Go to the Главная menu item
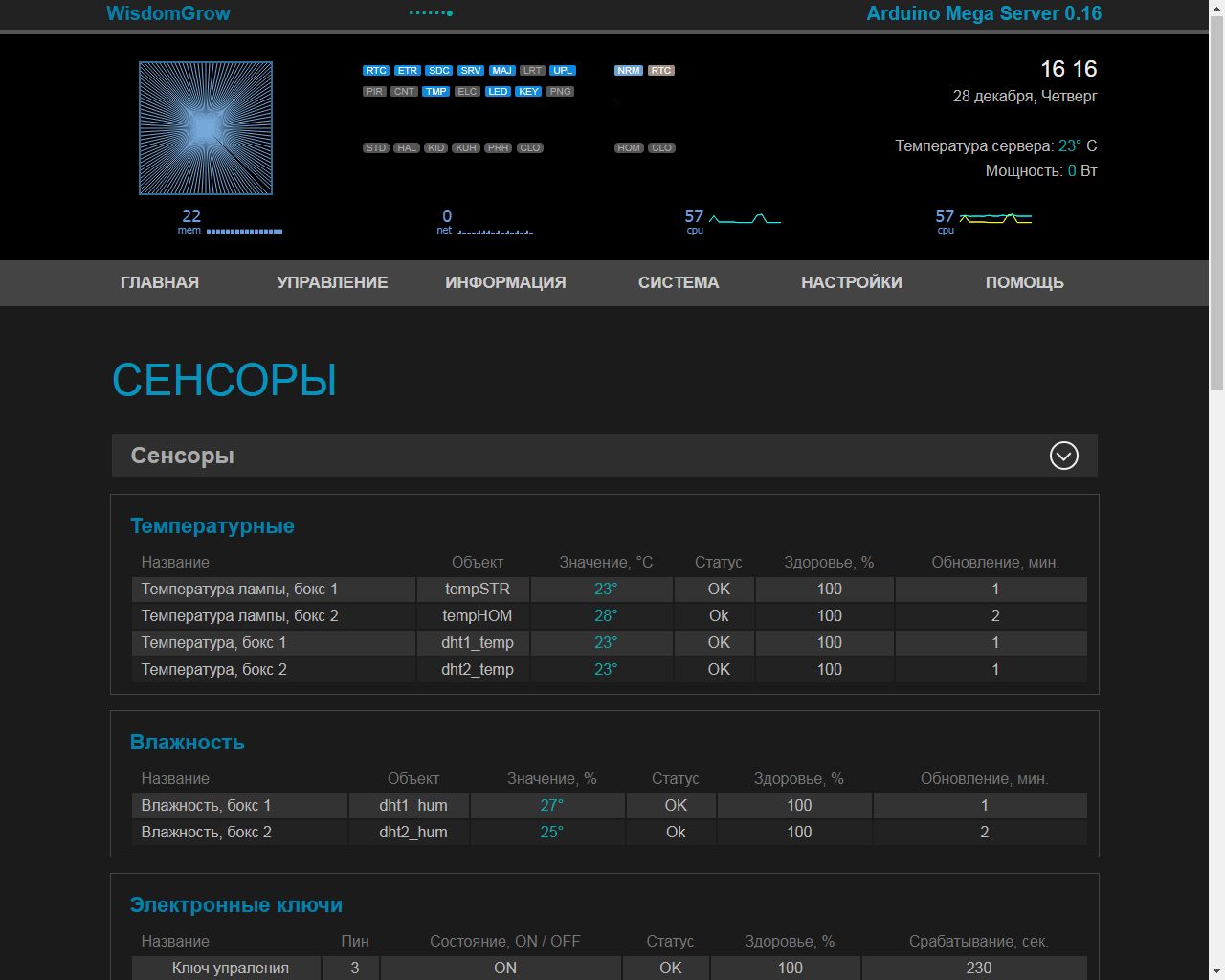 coord(160,282)
